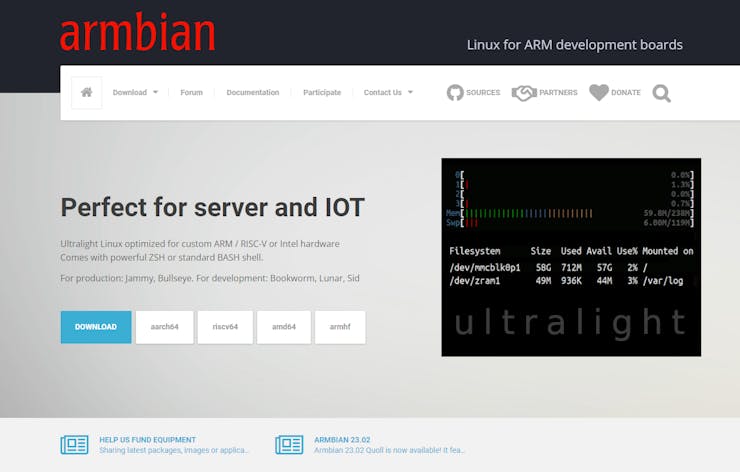This screenshot has height=472, width=740.
Task: Open the Contact Us menu item
Action: pyautogui.click(x=382, y=93)
